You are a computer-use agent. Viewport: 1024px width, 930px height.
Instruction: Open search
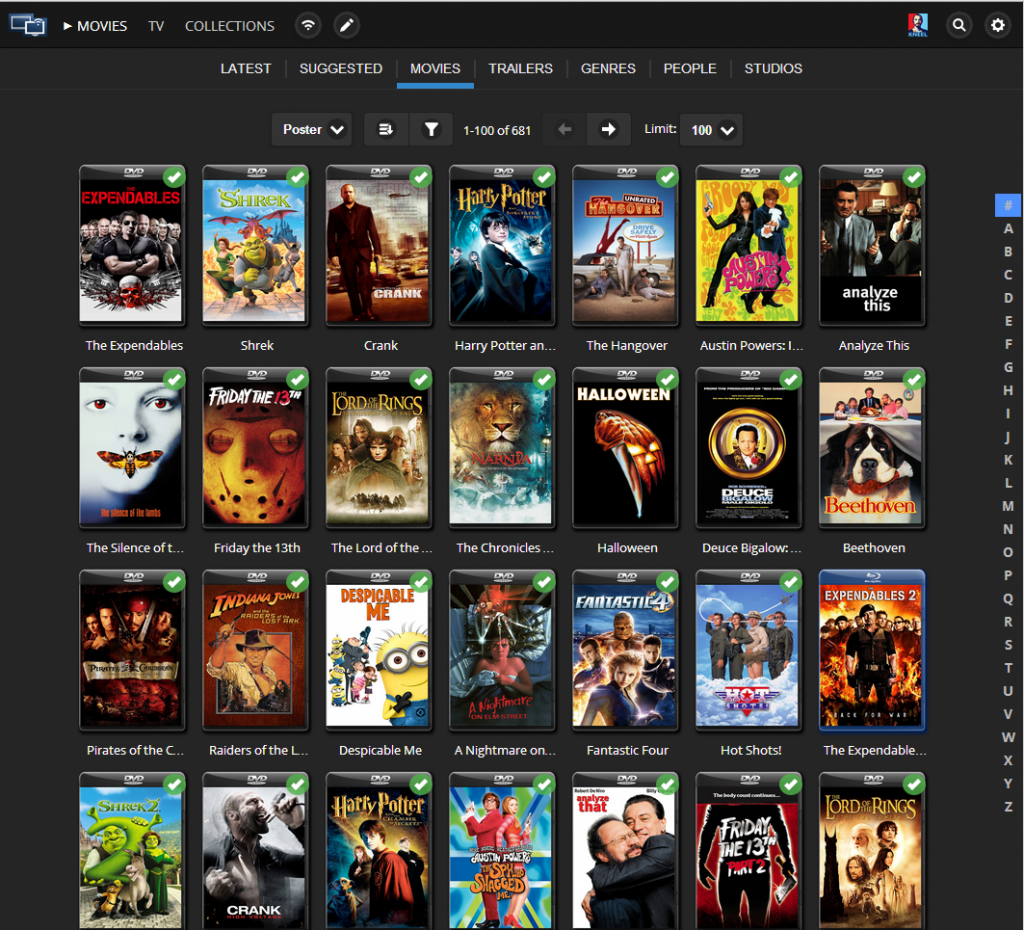pyautogui.click(x=959, y=25)
